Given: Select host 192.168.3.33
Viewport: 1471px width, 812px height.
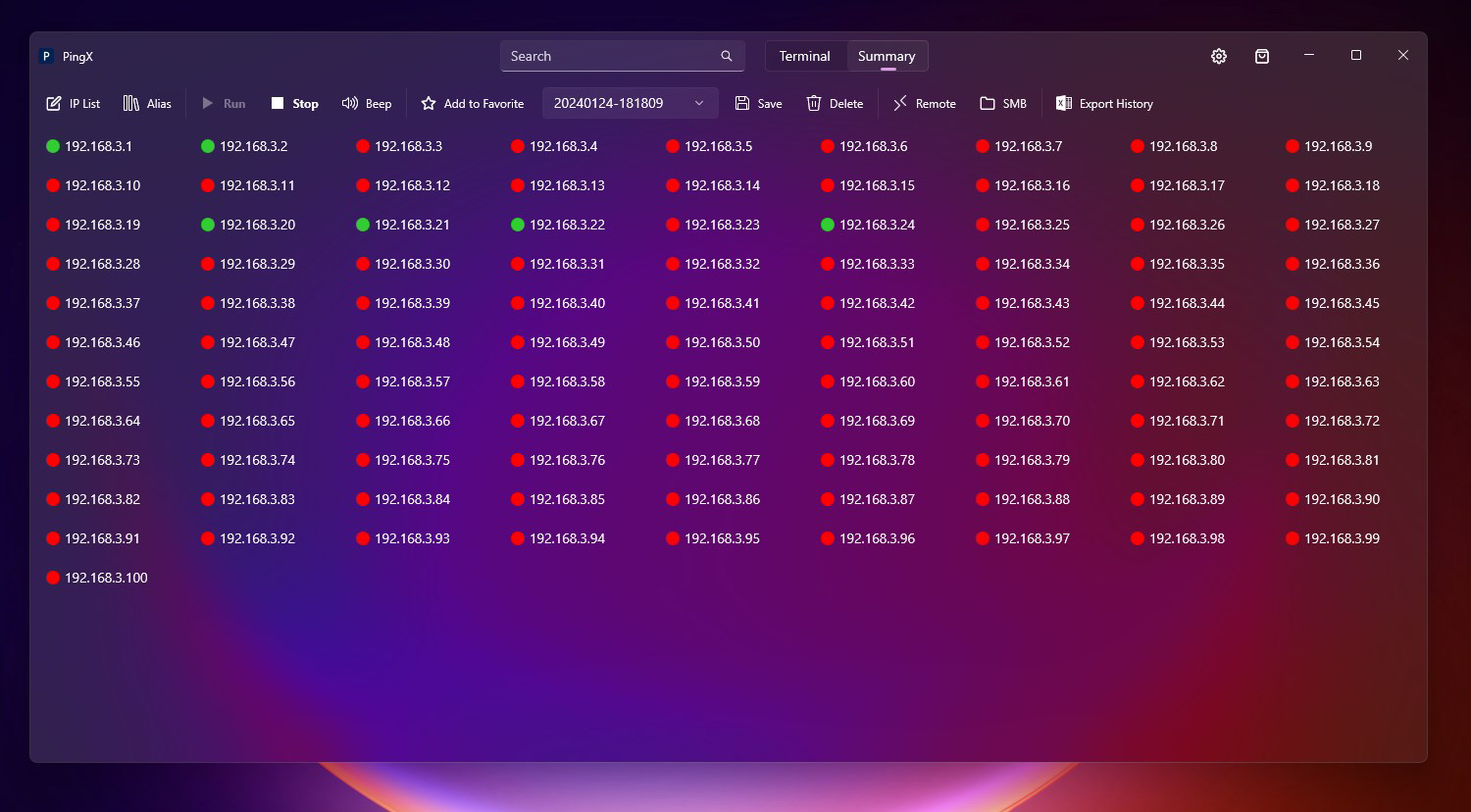Looking at the screenshot, I should 868,264.
